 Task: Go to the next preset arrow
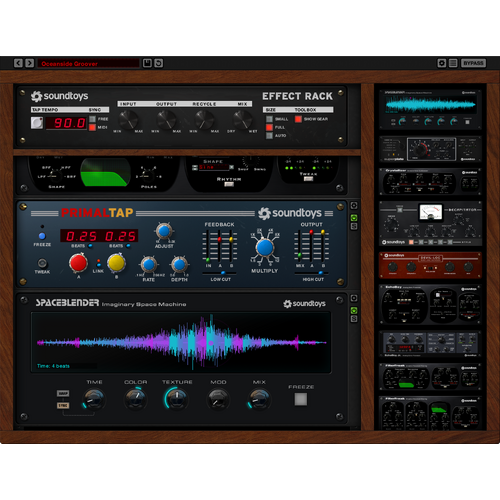[30, 63]
